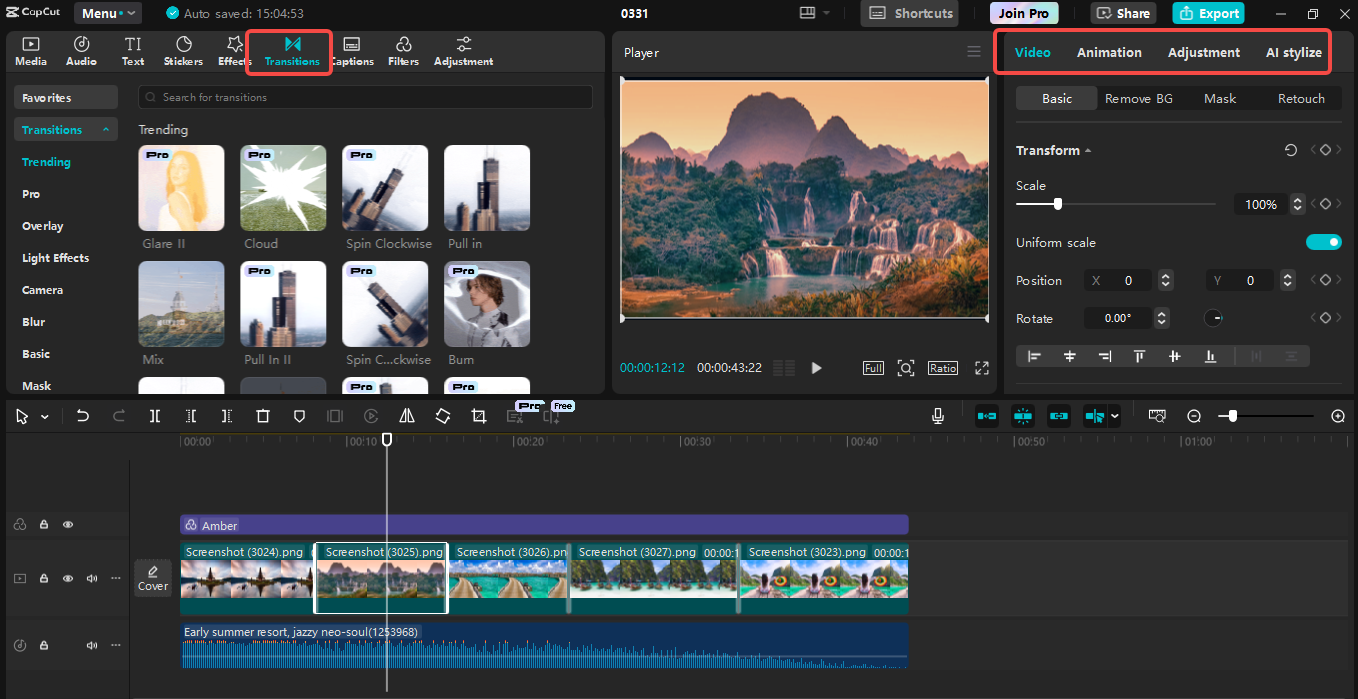Mute the audio track with the speaker icon
Screen dimensions: 1358x699
point(91,645)
